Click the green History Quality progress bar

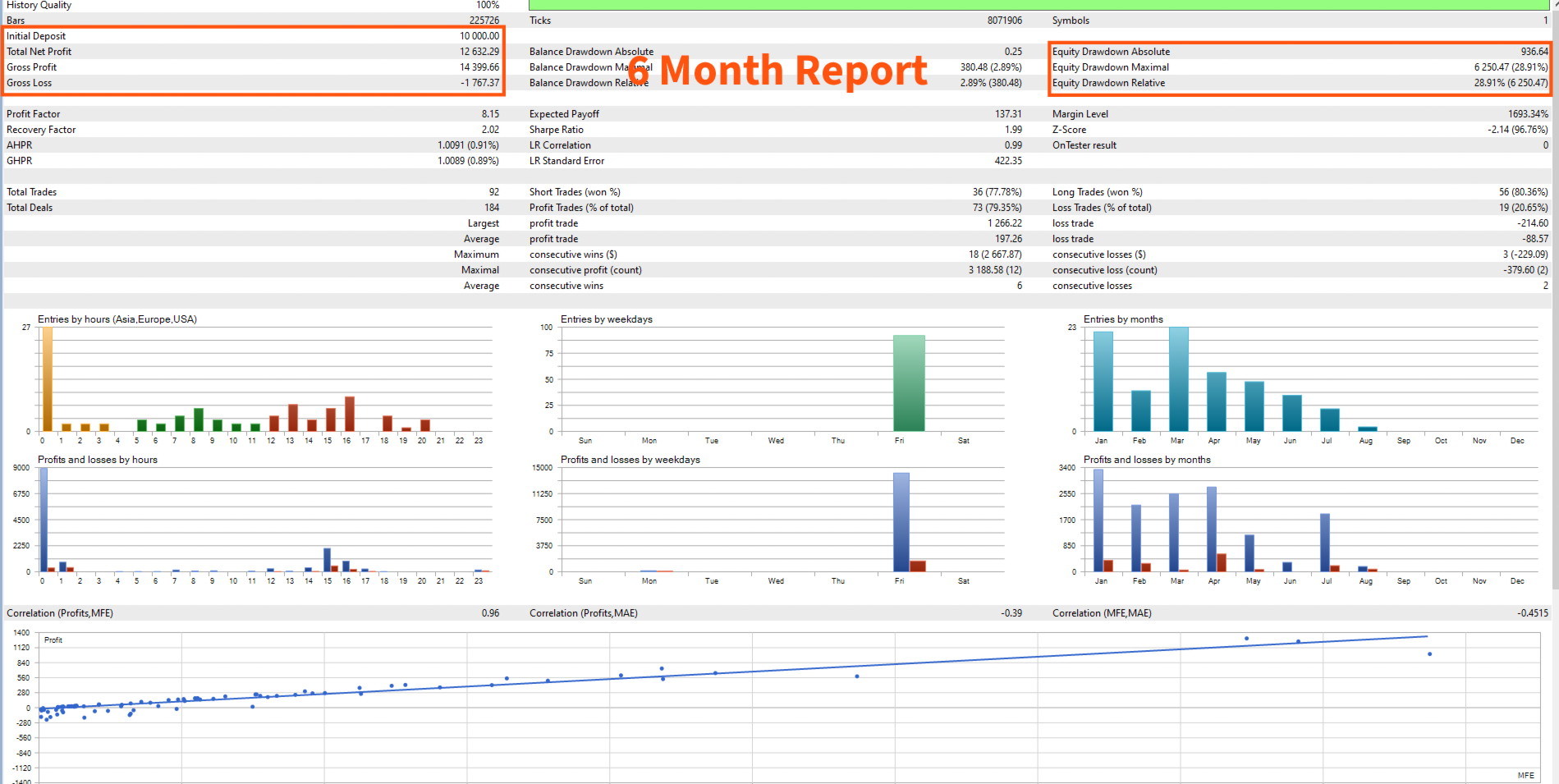[x=1039, y=5]
